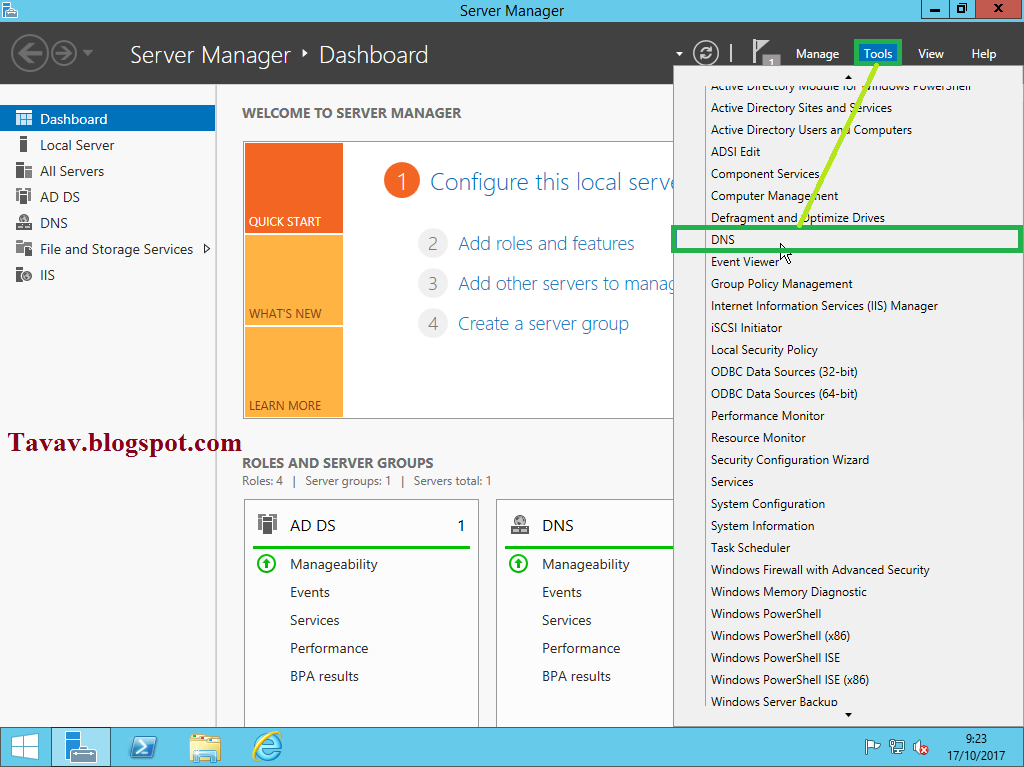
Task: Choose Active Directory Sites and Services
Action: 801,108
